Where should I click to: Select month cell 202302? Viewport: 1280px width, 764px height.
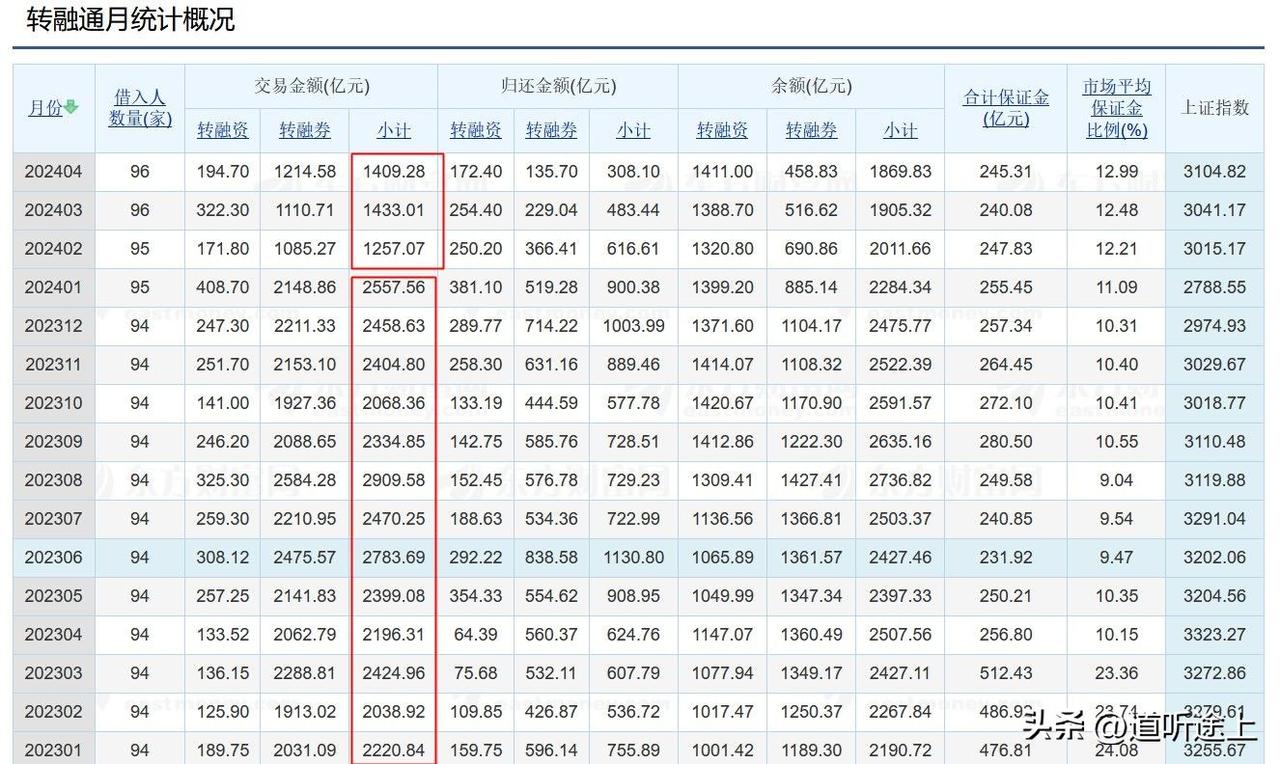click(x=54, y=712)
